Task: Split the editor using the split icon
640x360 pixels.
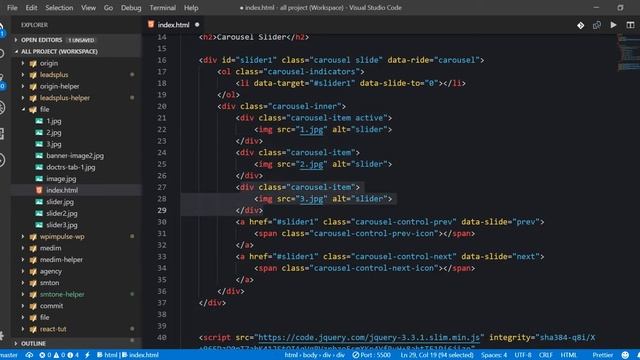Action: [630, 25]
